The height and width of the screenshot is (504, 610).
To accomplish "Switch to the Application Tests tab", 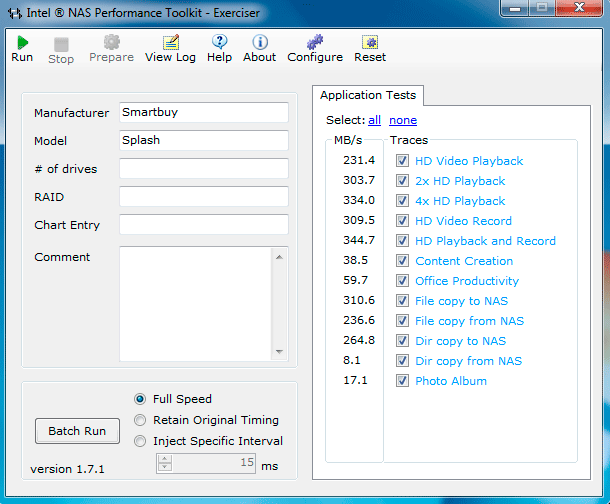I will click(369, 95).
